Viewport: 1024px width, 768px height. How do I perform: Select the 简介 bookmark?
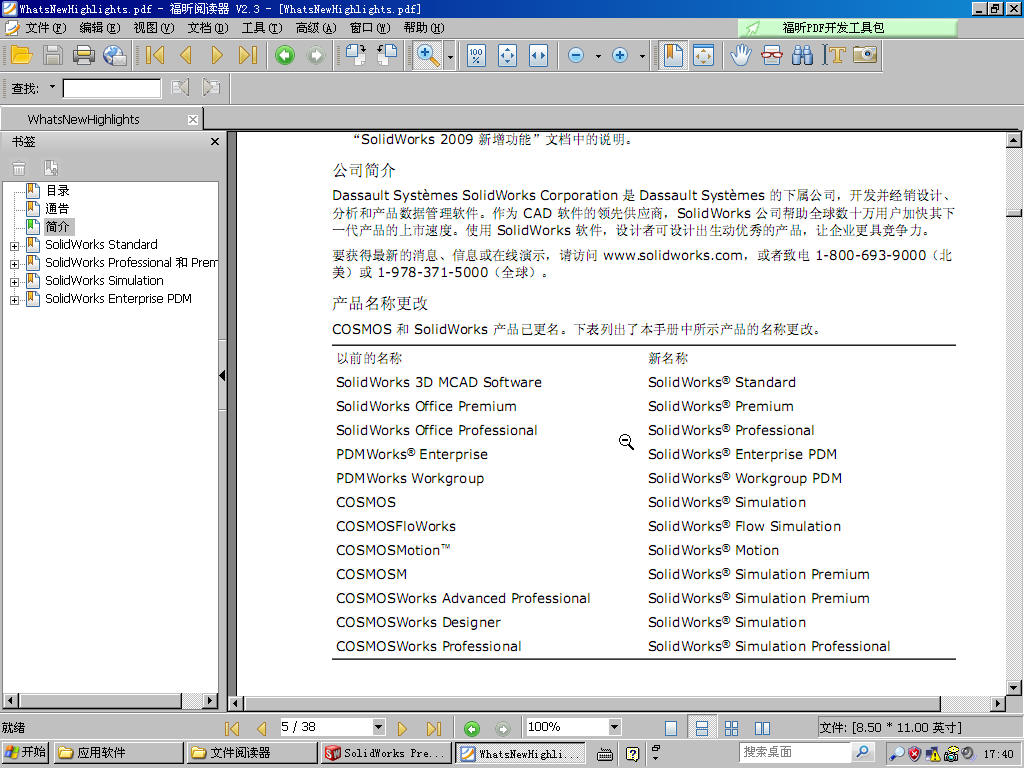pos(57,227)
